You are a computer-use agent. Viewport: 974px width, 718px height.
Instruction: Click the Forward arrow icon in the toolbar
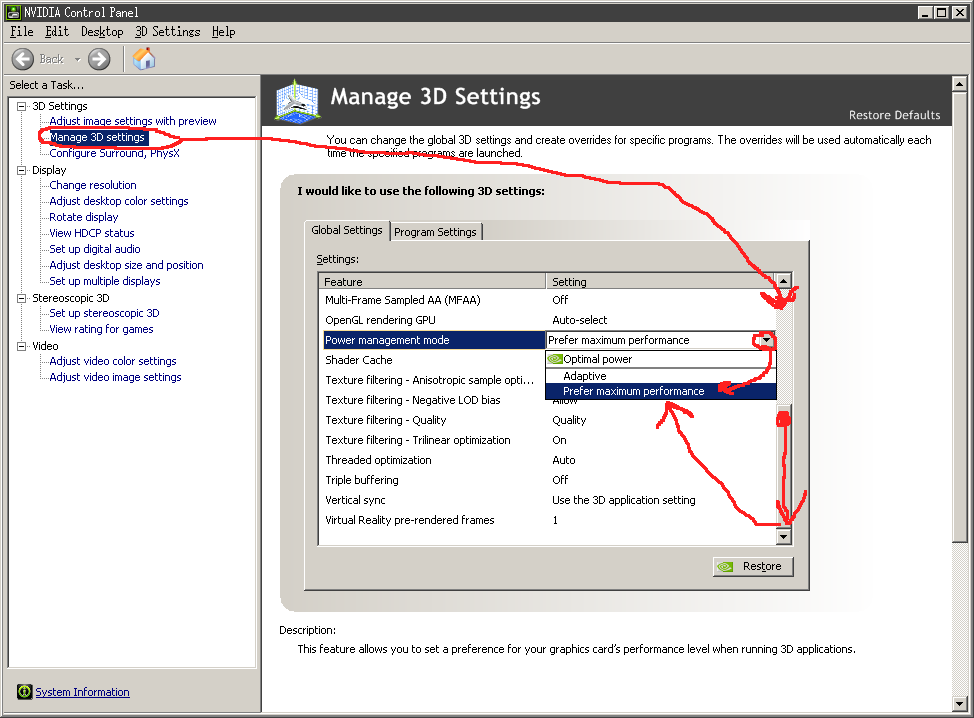(x=99, y=60)
